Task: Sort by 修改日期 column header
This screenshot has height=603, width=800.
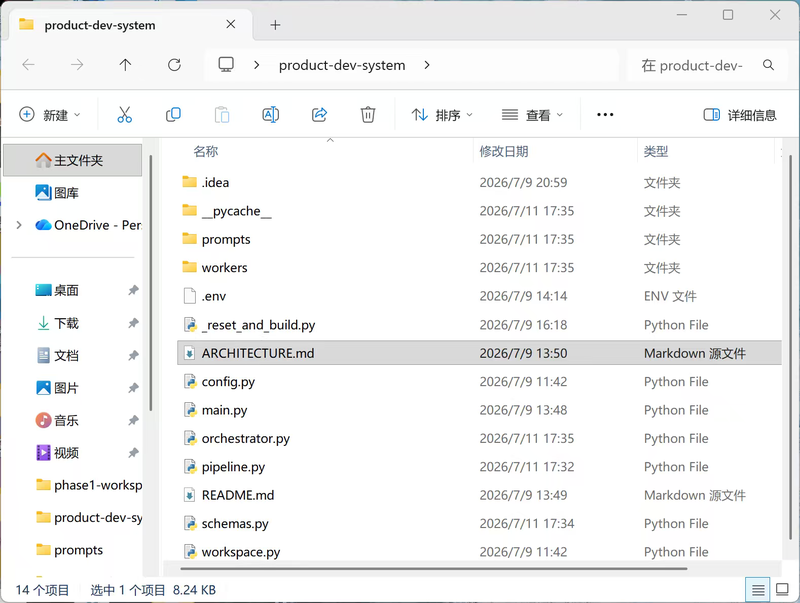Action: 504,152
